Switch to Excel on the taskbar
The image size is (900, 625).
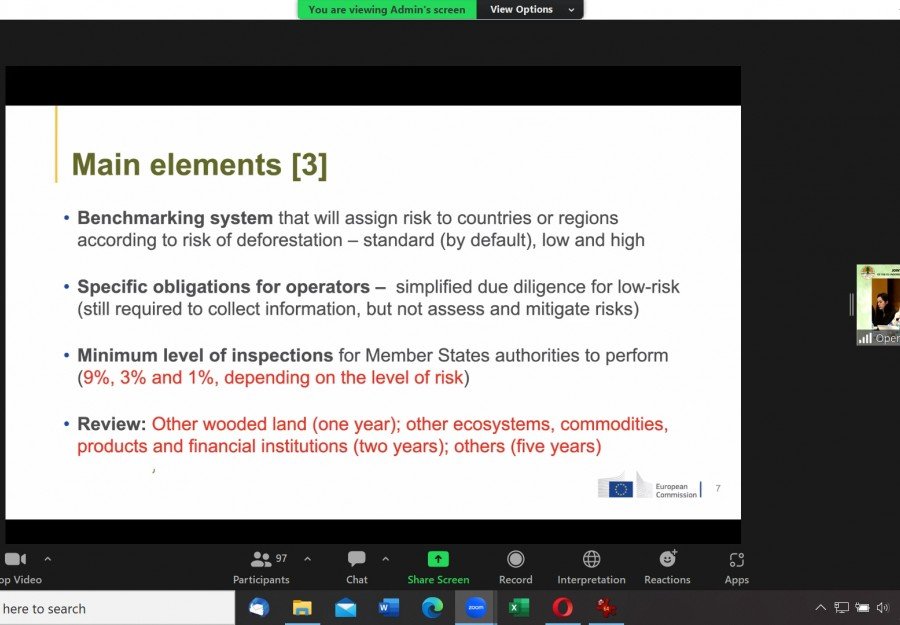518,608
